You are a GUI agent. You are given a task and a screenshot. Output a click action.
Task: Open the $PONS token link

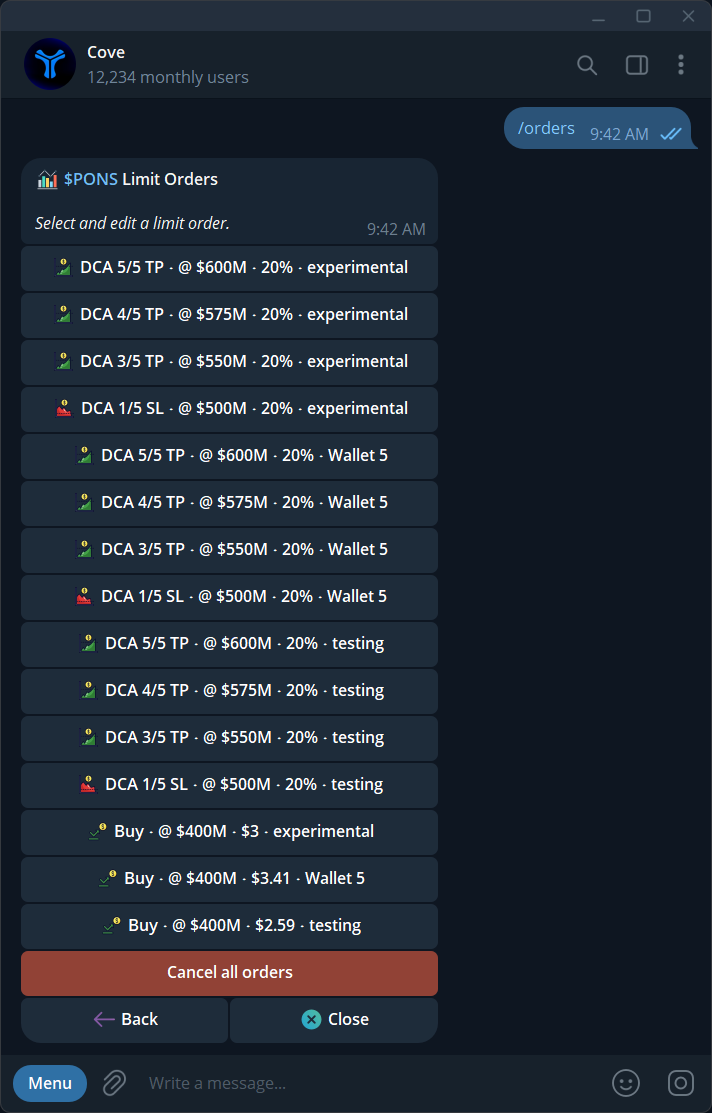(x=91, y=179)
